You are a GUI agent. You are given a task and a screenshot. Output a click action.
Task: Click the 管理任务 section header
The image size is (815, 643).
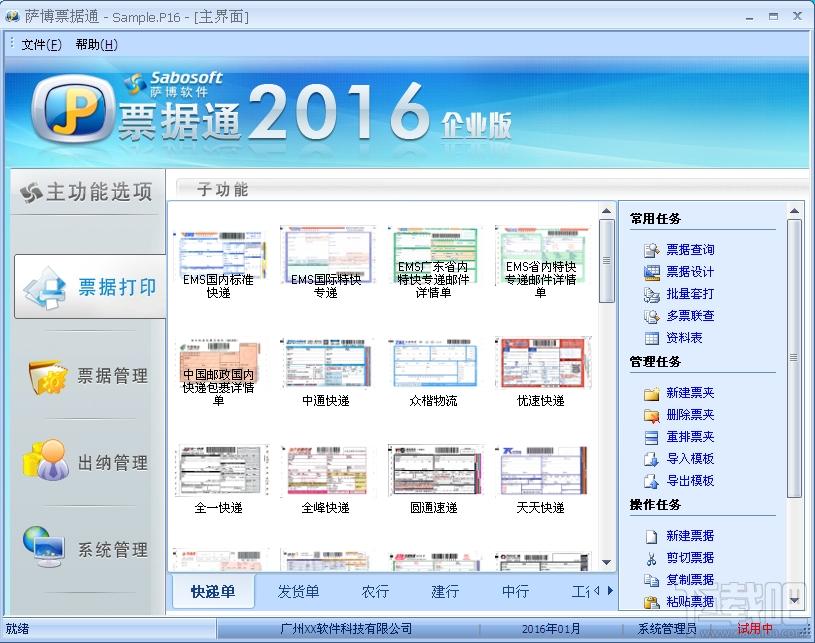[655, 362]
